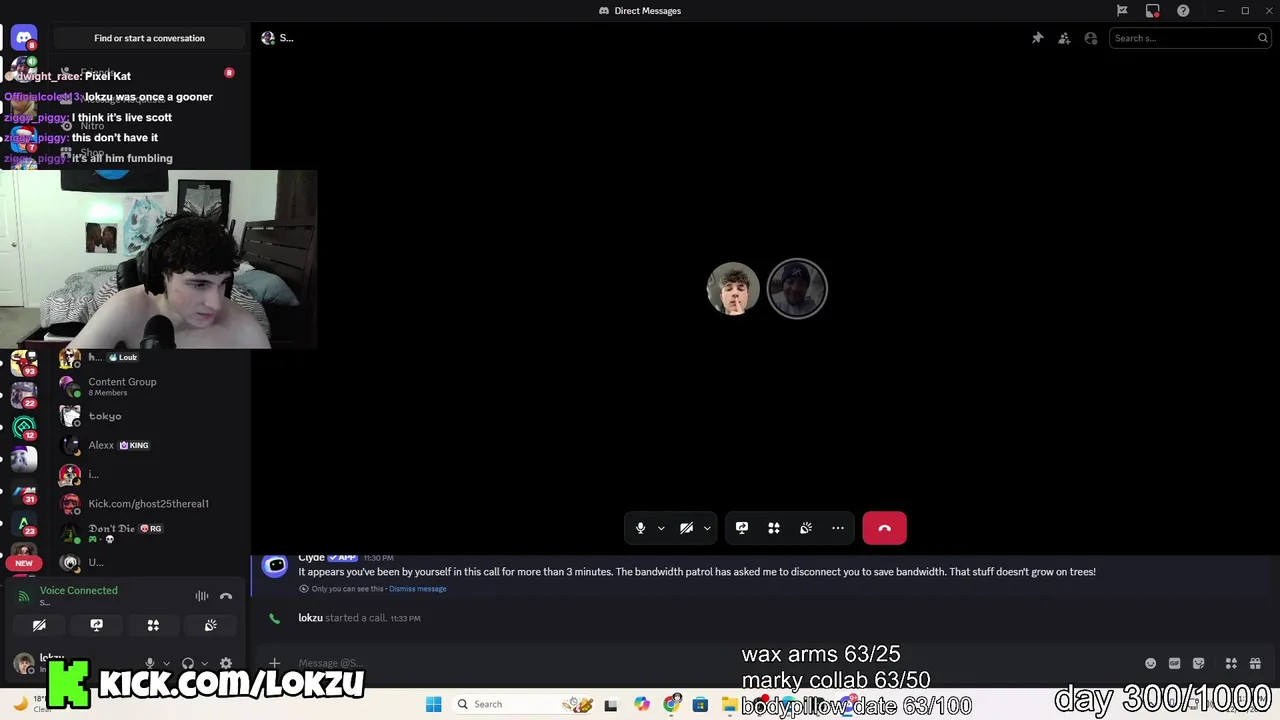Add friends to DM icon
This screenshot has width=1280, height=720.
(x=1064, y=38)
